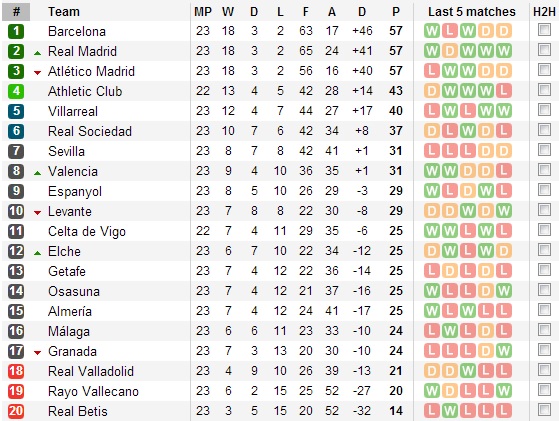Click Villarreal's blue rank 5 badge
559x421 pixels.
pyautogui.click(x=16, y=111)
